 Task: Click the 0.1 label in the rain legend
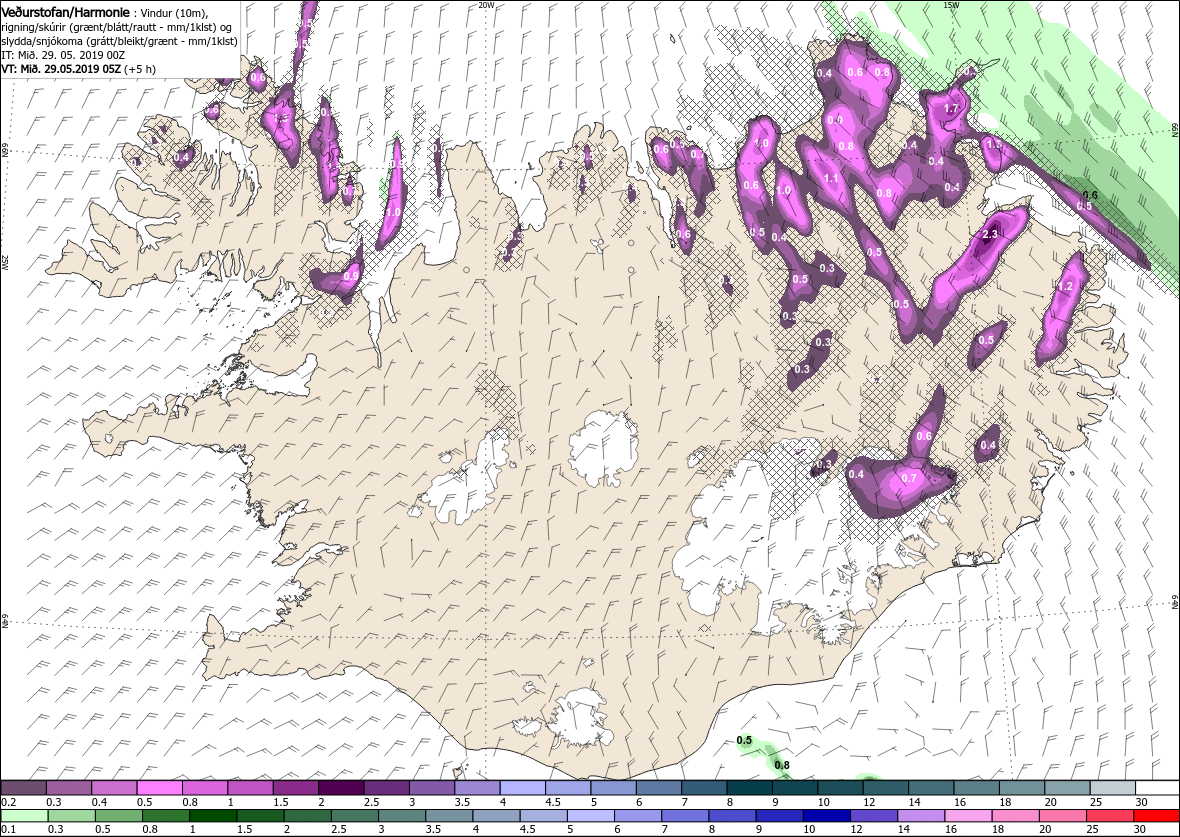(x=8, y=830)
